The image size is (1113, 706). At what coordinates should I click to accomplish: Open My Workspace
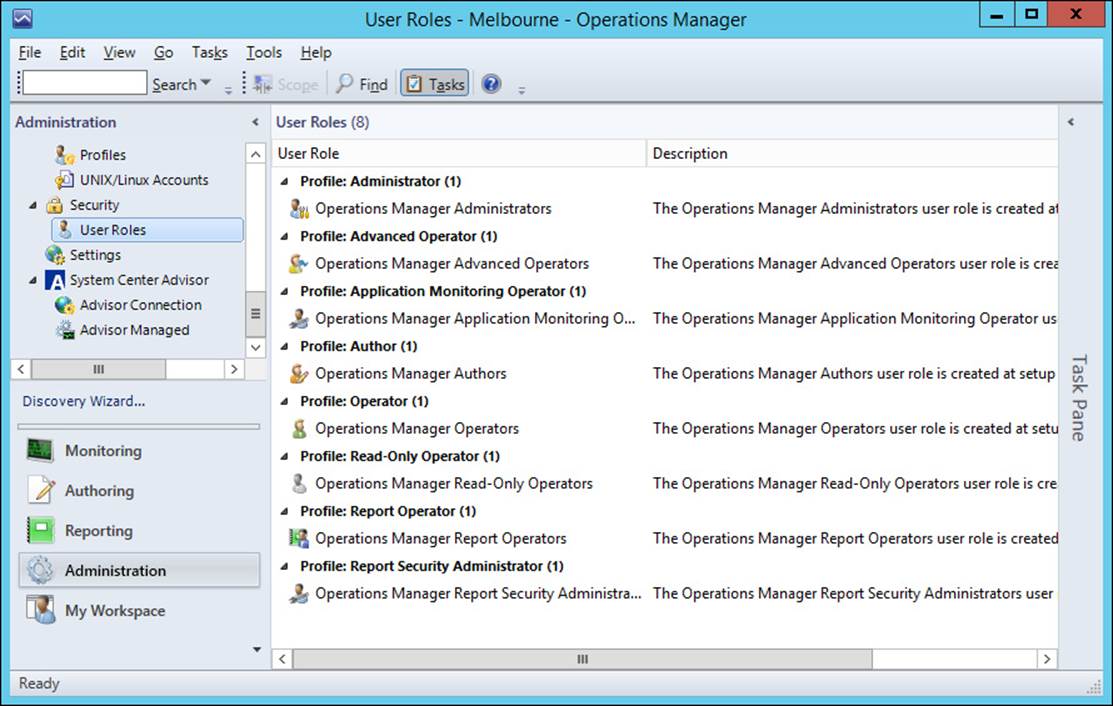tap(139, 610)
